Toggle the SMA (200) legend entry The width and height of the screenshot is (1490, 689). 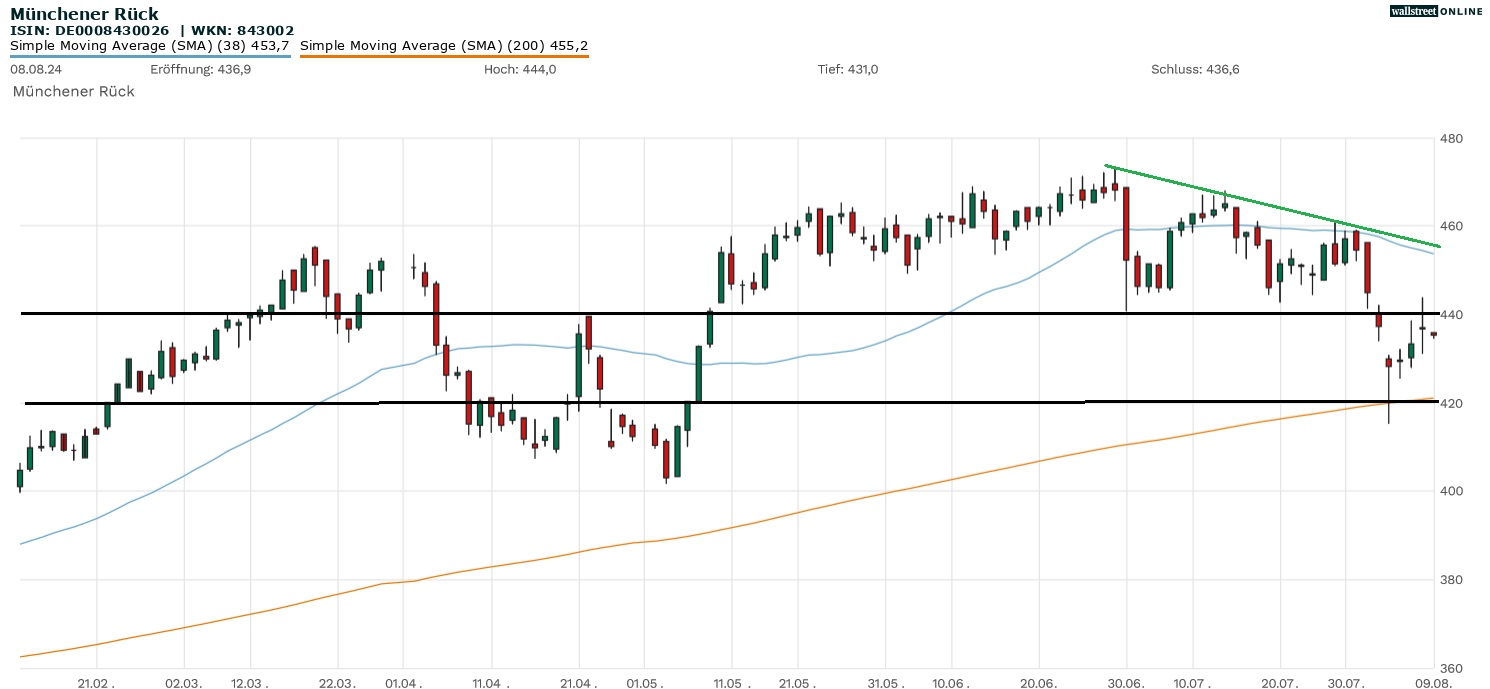point(443,45)
